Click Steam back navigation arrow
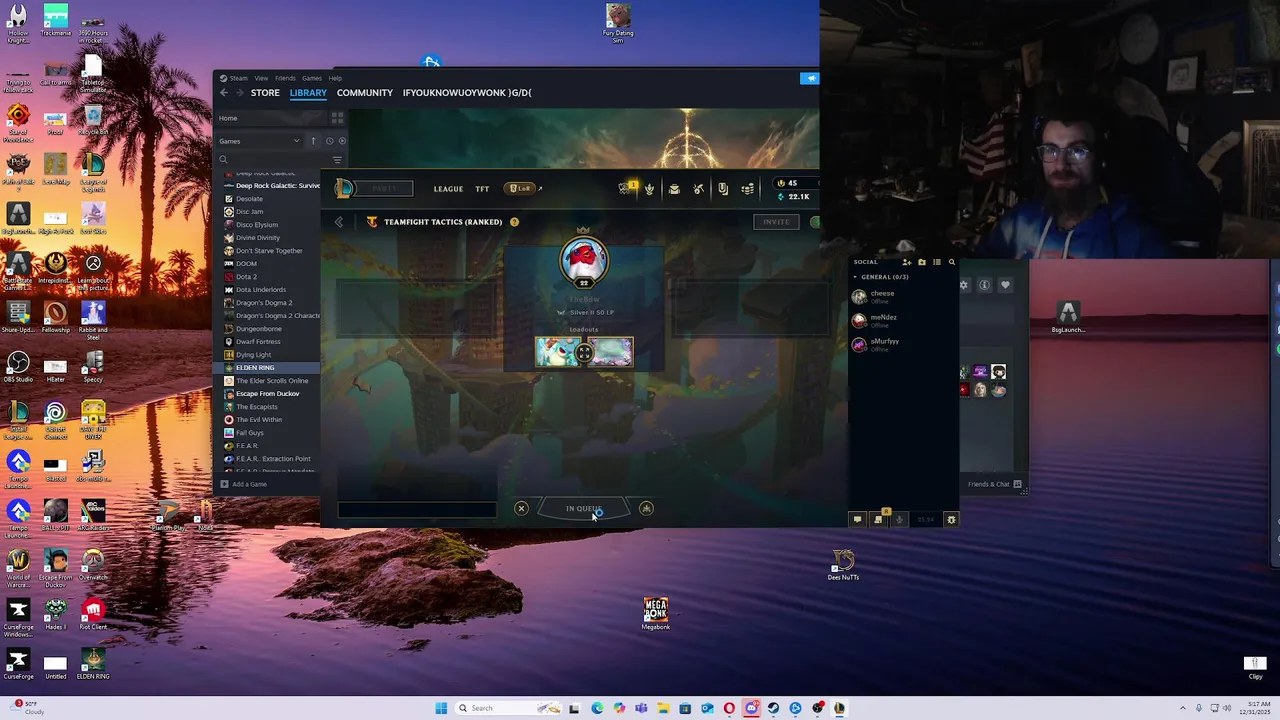 point(224,93)
